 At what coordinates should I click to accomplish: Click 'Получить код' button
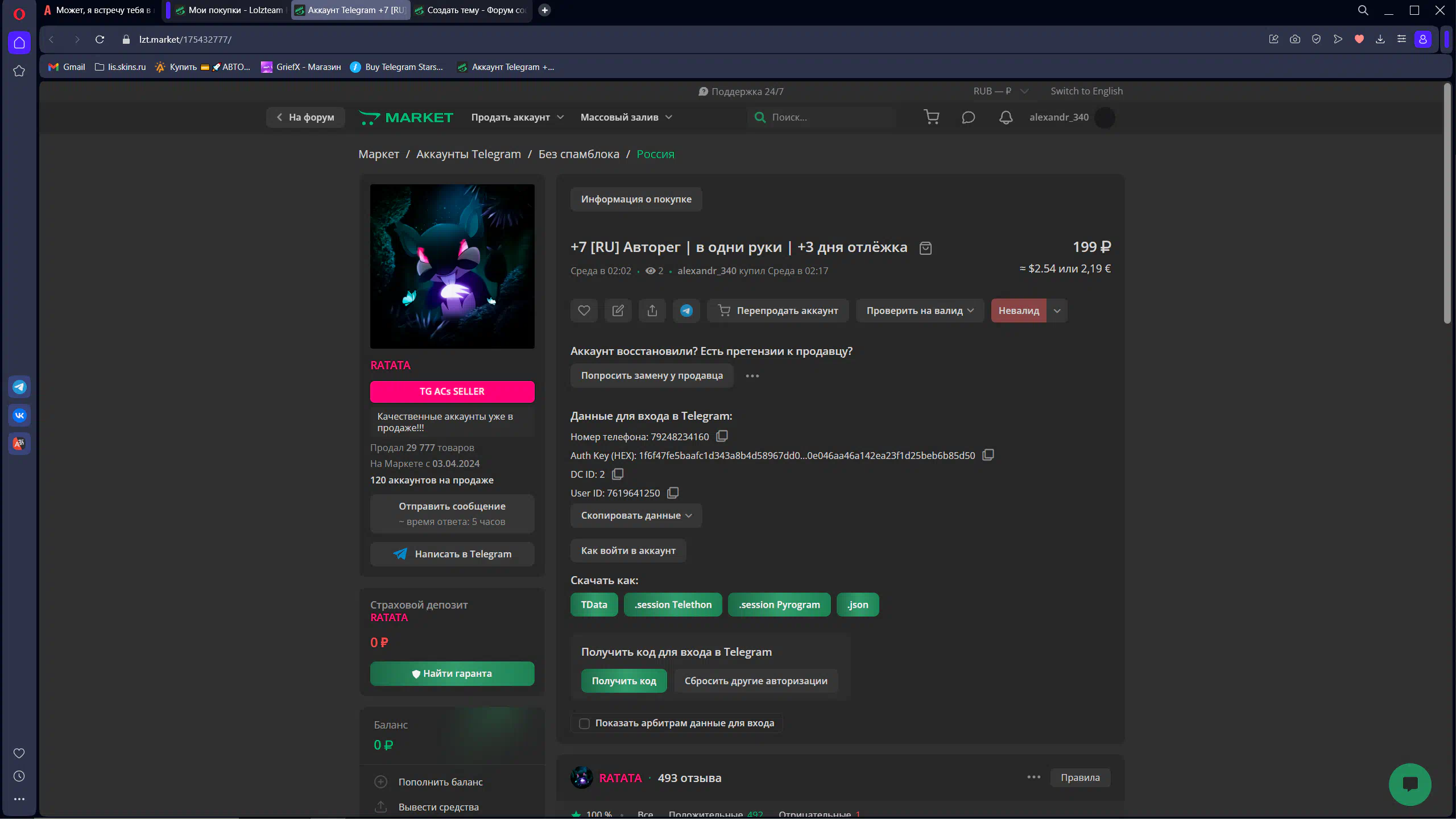pyautogui.click(x=624, y=681)
